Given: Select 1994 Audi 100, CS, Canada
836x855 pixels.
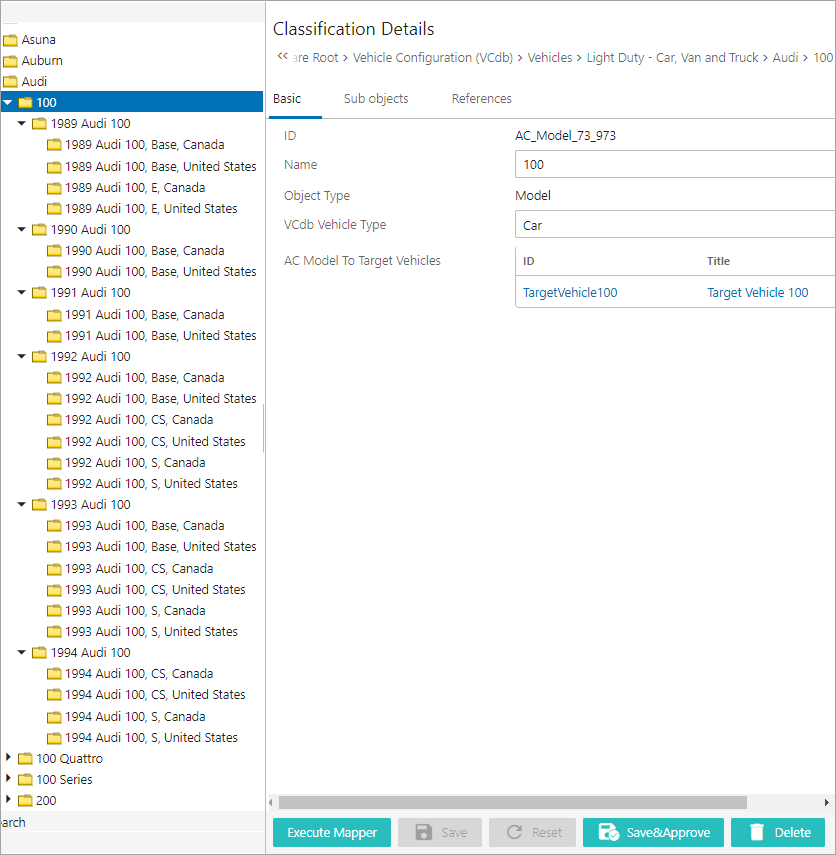Looking at the screenshot, I should click(x=139, y=674).
